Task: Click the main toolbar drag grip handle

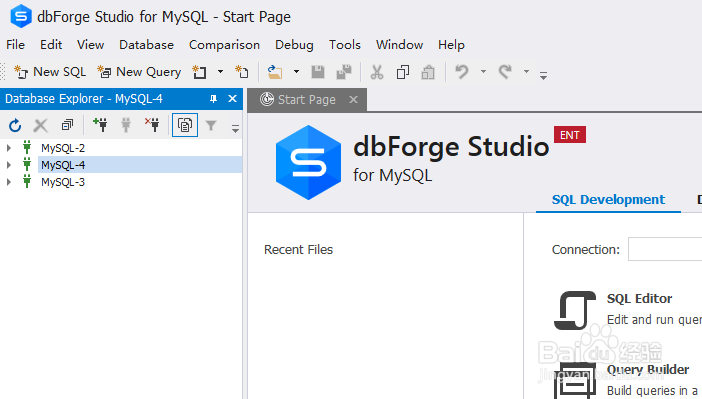Action: pos(3,72)
